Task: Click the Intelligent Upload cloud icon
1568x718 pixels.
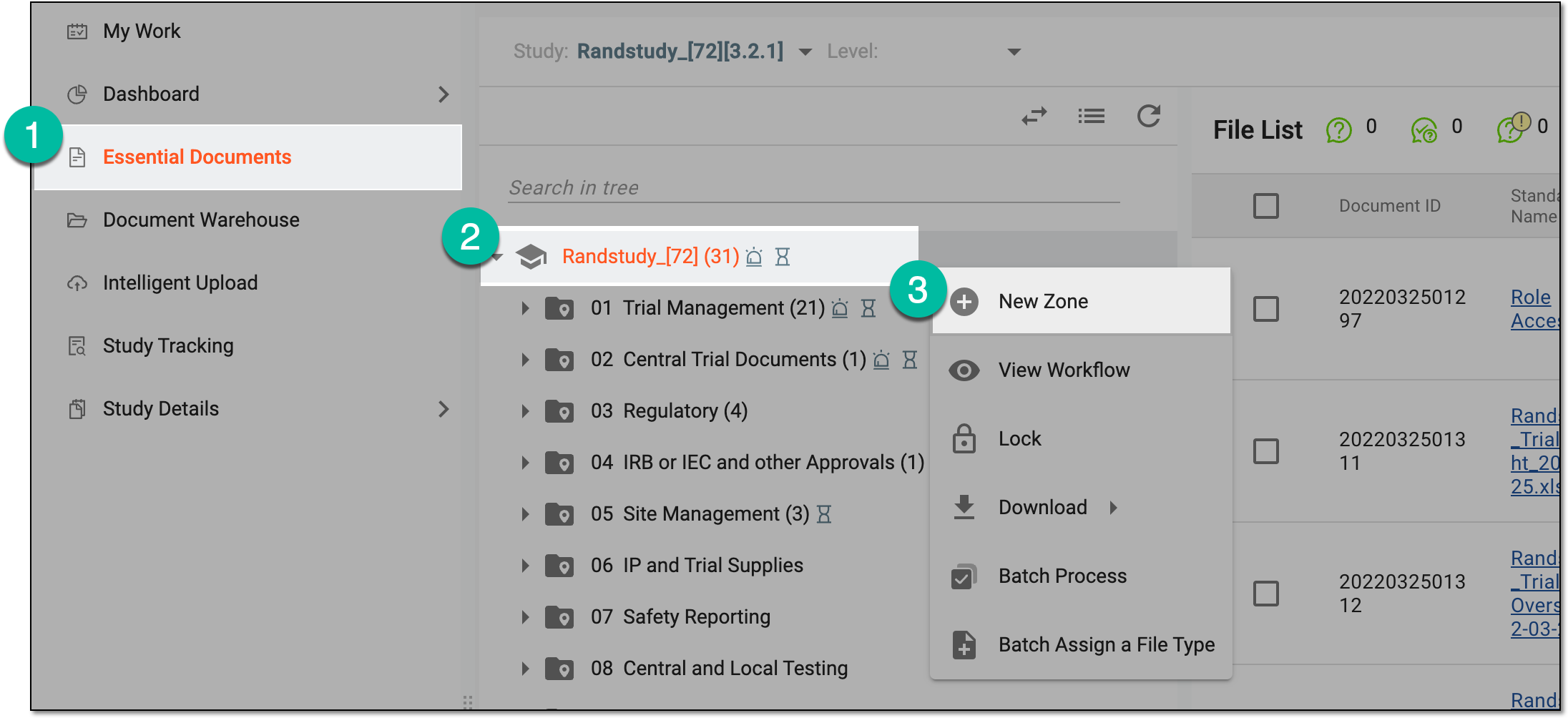Action: point(77,283)
